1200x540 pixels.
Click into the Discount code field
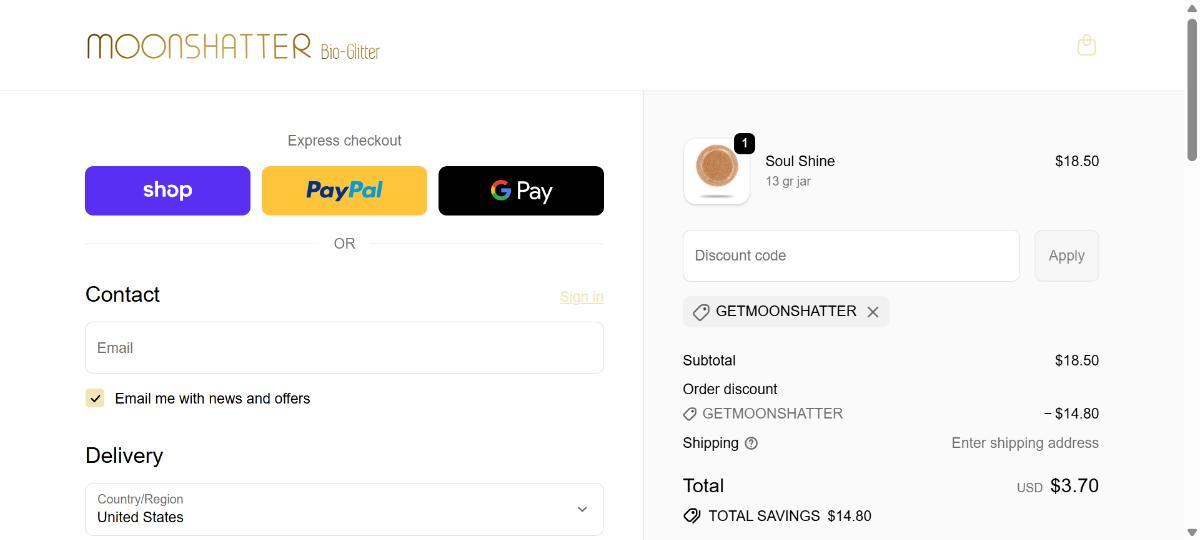pyautogui.click(x=851, y=256)
